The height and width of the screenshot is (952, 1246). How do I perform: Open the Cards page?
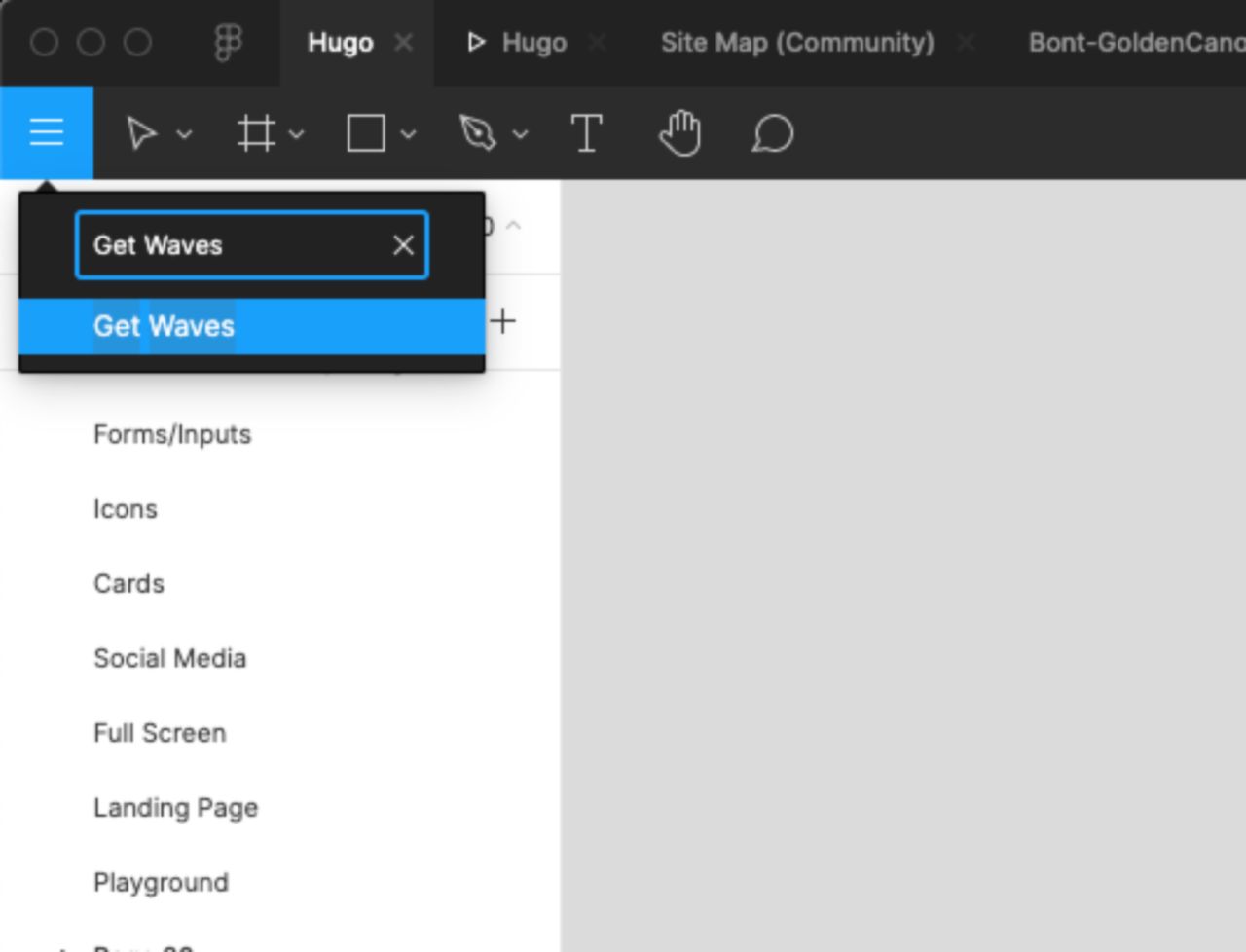coord(129,584)
